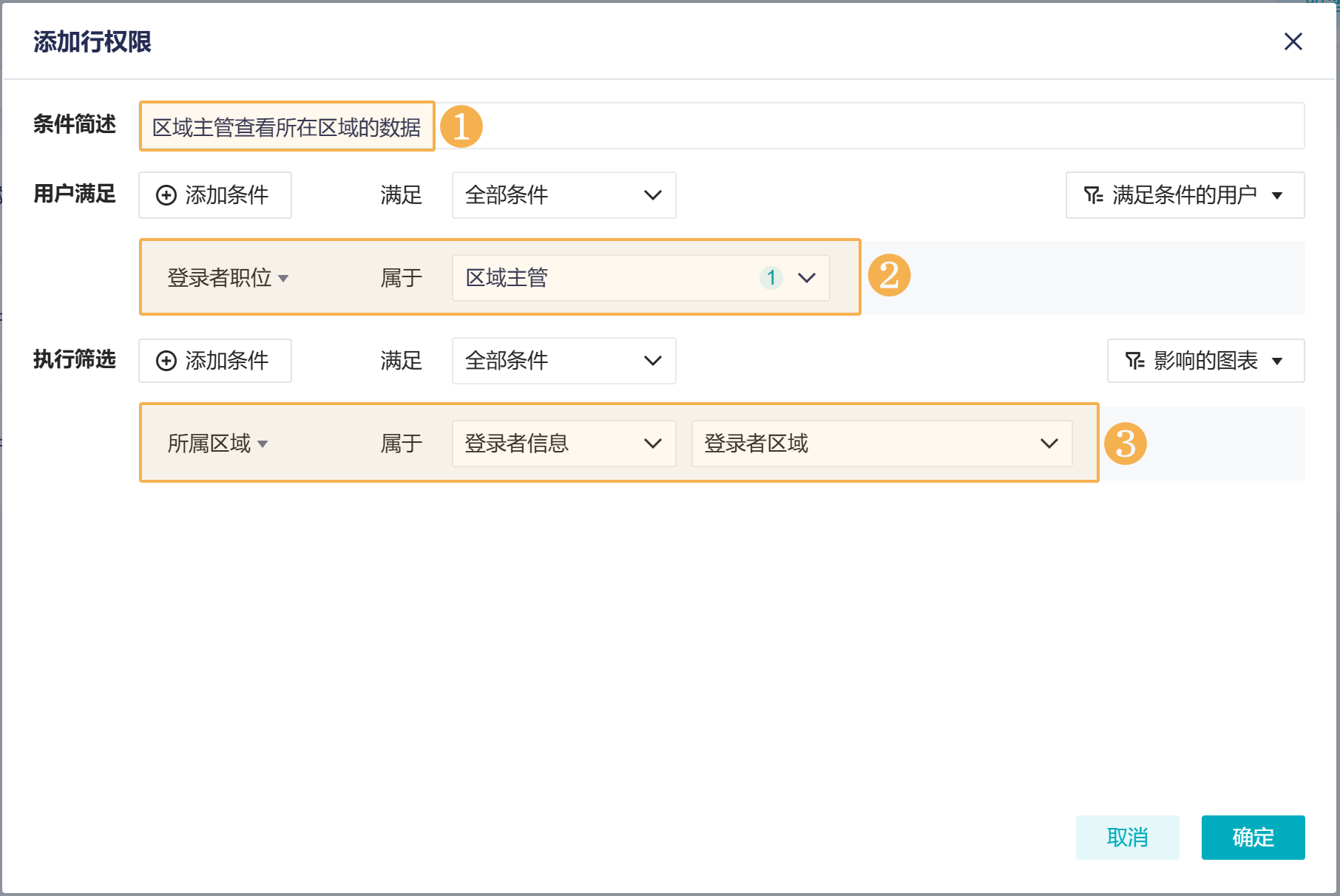Open 全部条件 dropdown in 执行筛选 row
The width and height of the screenshot is (1340, 896).
(564, 361)
